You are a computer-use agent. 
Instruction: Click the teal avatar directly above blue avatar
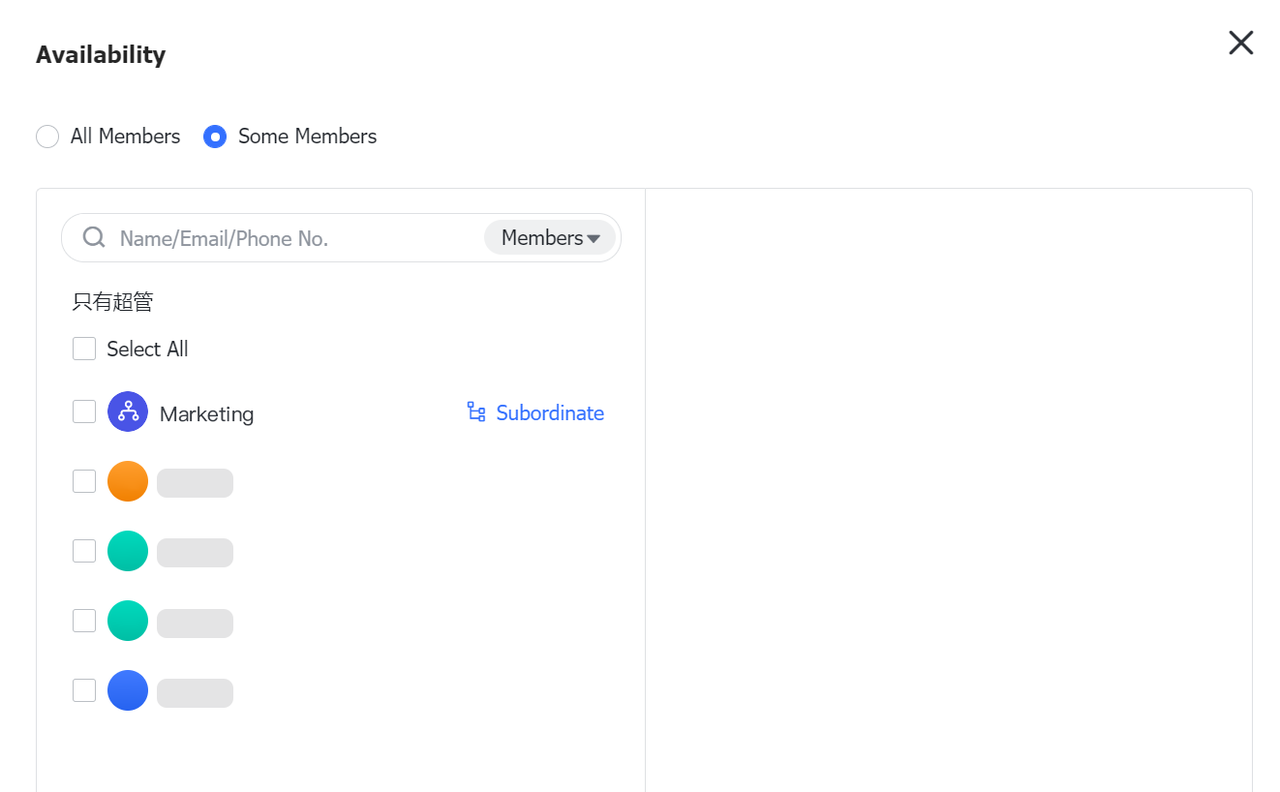[x=128, y=621]
